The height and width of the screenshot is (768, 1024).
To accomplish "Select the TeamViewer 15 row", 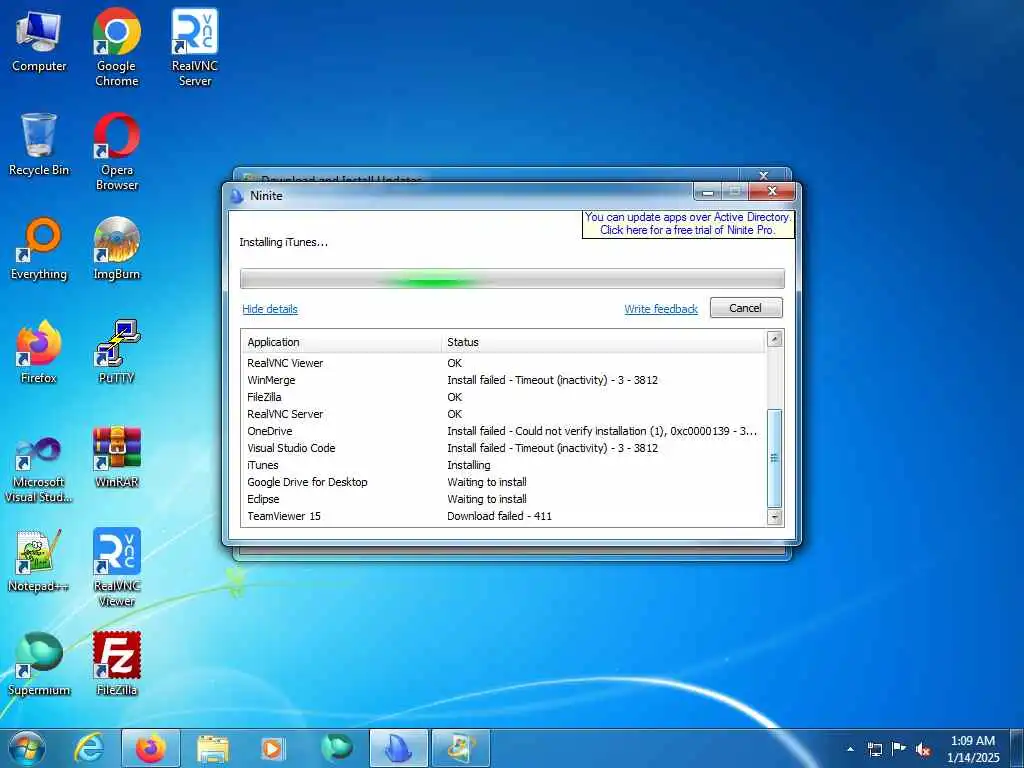I will [x=504, y=516].
